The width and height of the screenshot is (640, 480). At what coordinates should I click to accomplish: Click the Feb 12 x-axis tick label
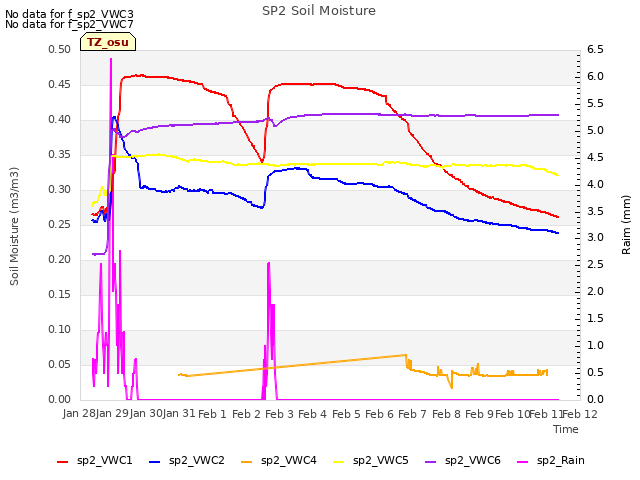click(x=580, y=414)
